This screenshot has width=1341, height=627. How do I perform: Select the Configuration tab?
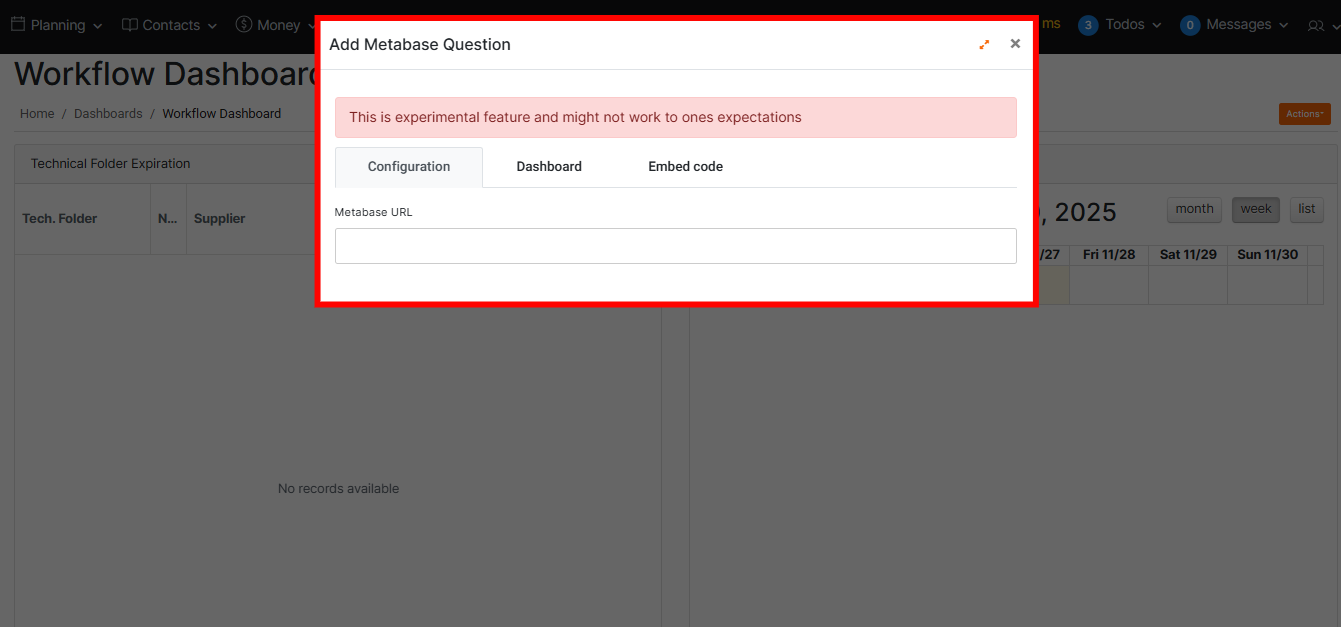pyautogui.click(x=409, y=167)
